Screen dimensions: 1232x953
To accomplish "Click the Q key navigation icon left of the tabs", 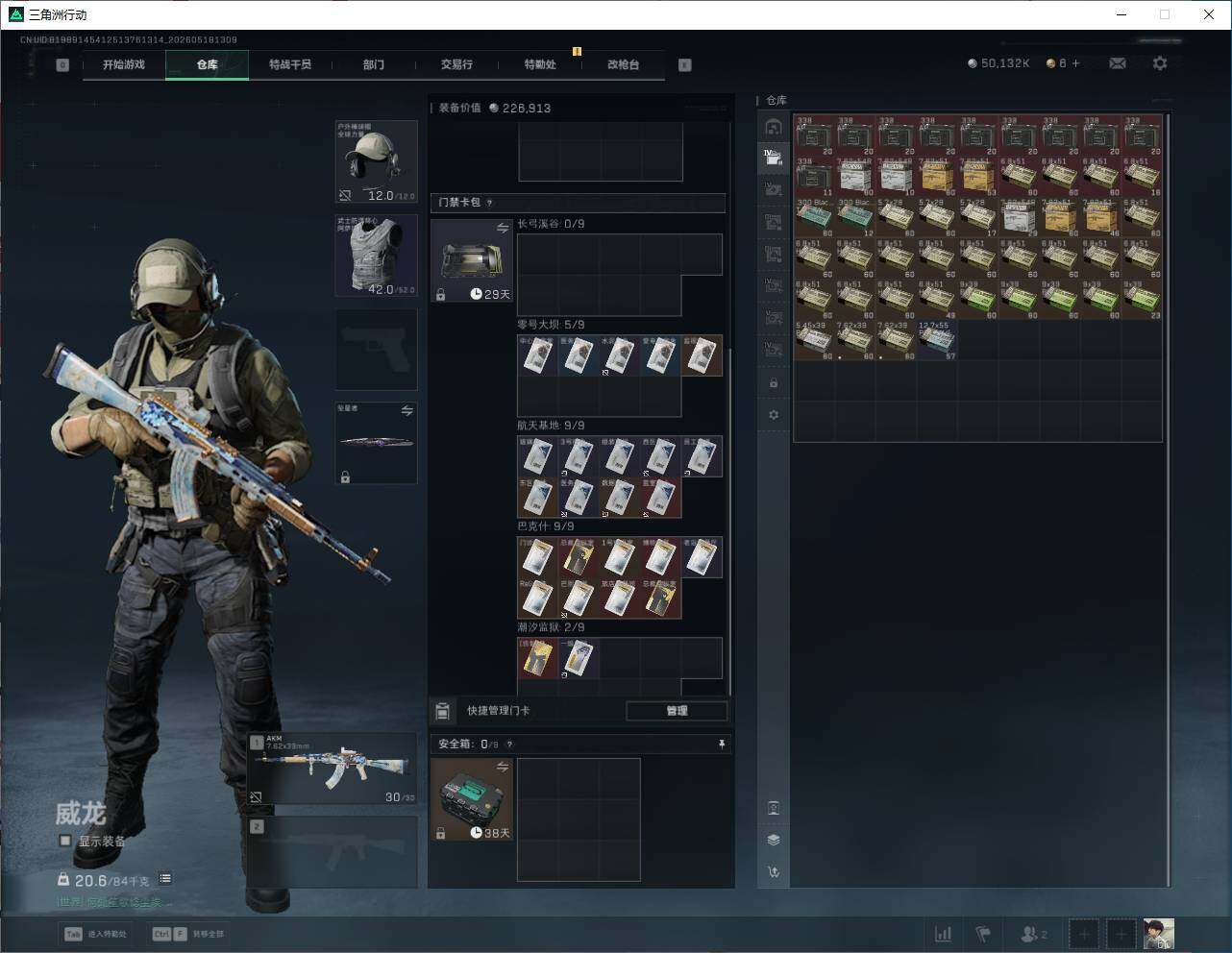I will tap(62, 65).
